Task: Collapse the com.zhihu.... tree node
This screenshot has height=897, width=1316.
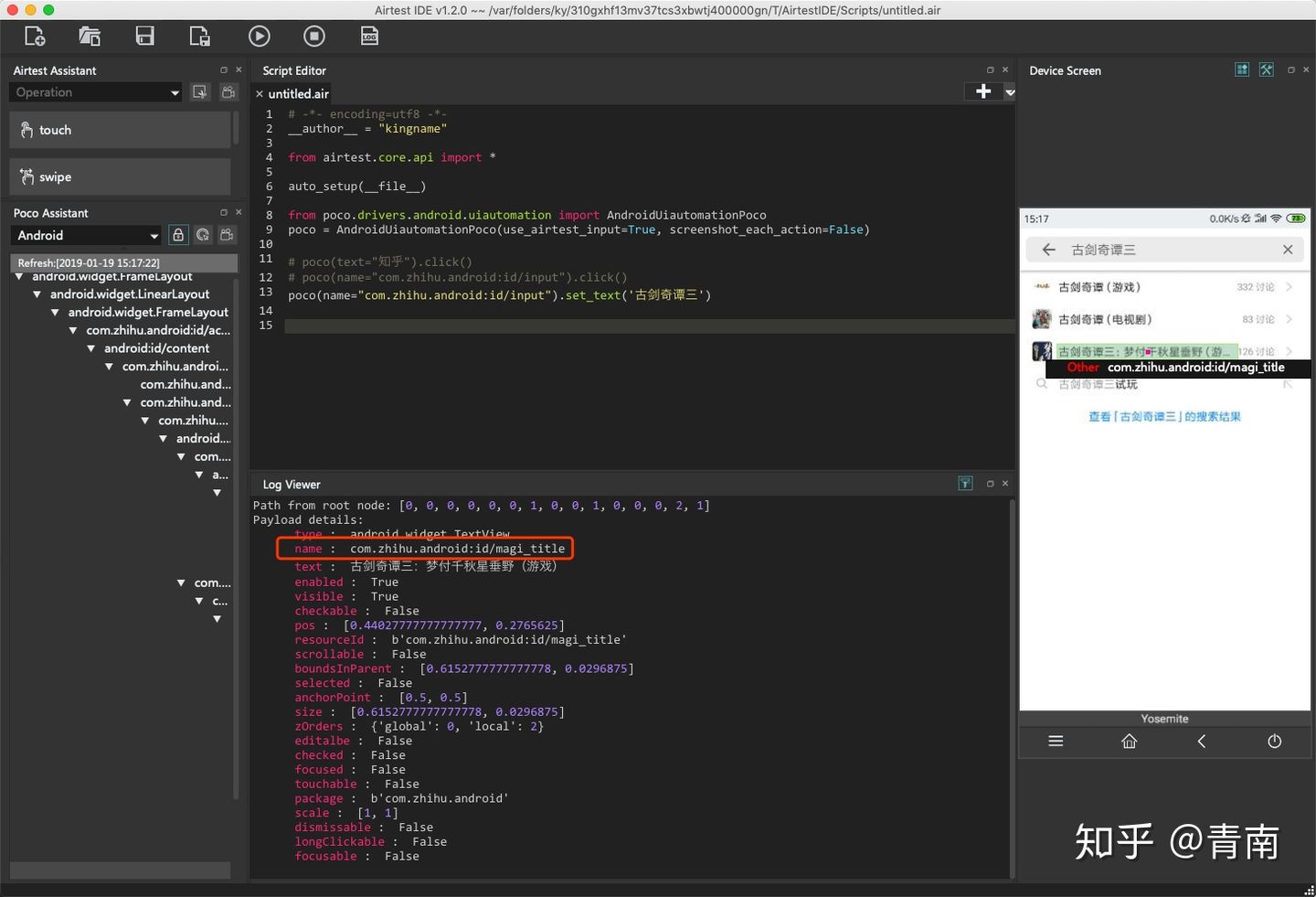Action: click(145, 421)
